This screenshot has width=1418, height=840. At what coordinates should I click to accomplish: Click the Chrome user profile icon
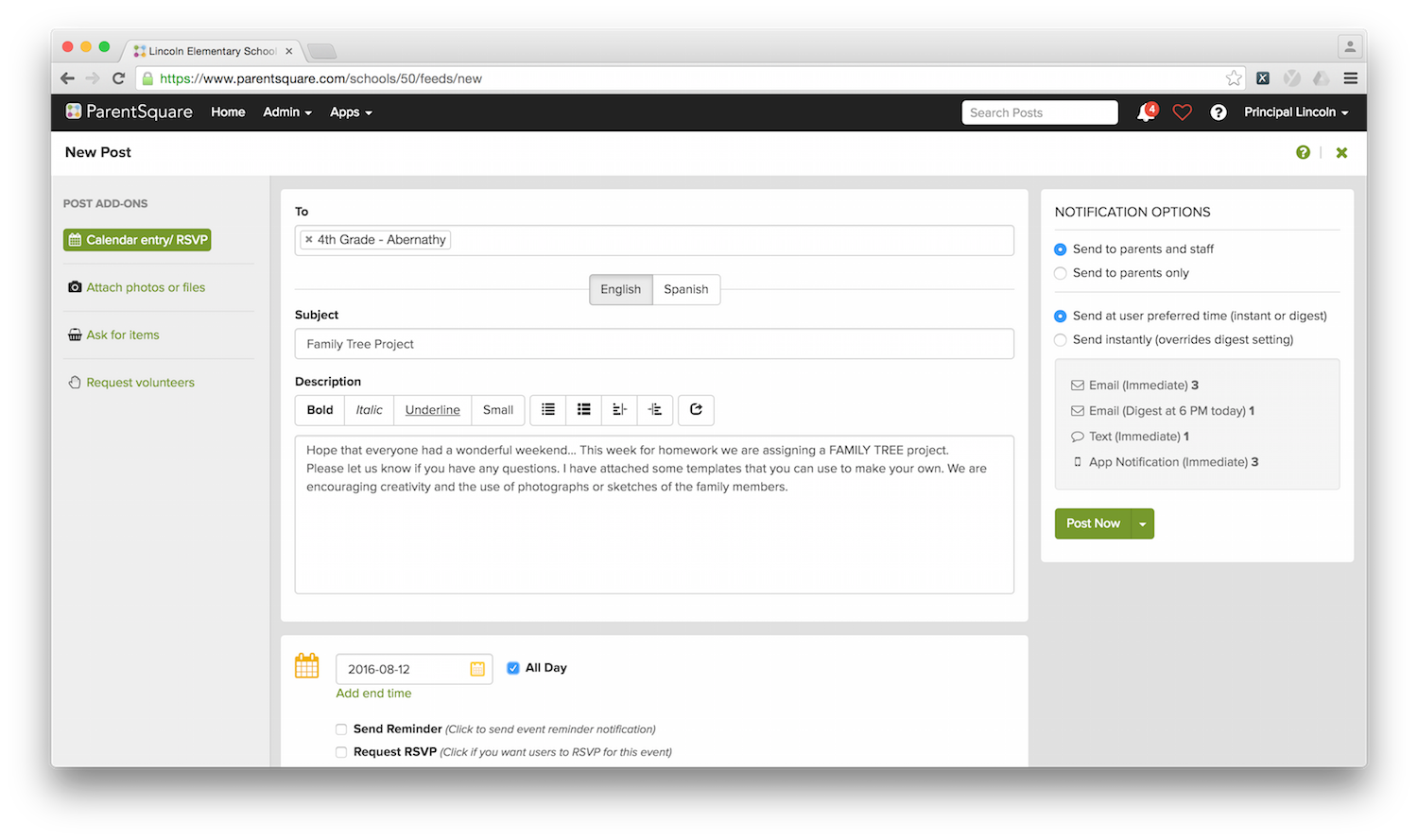click(1350, 46)
